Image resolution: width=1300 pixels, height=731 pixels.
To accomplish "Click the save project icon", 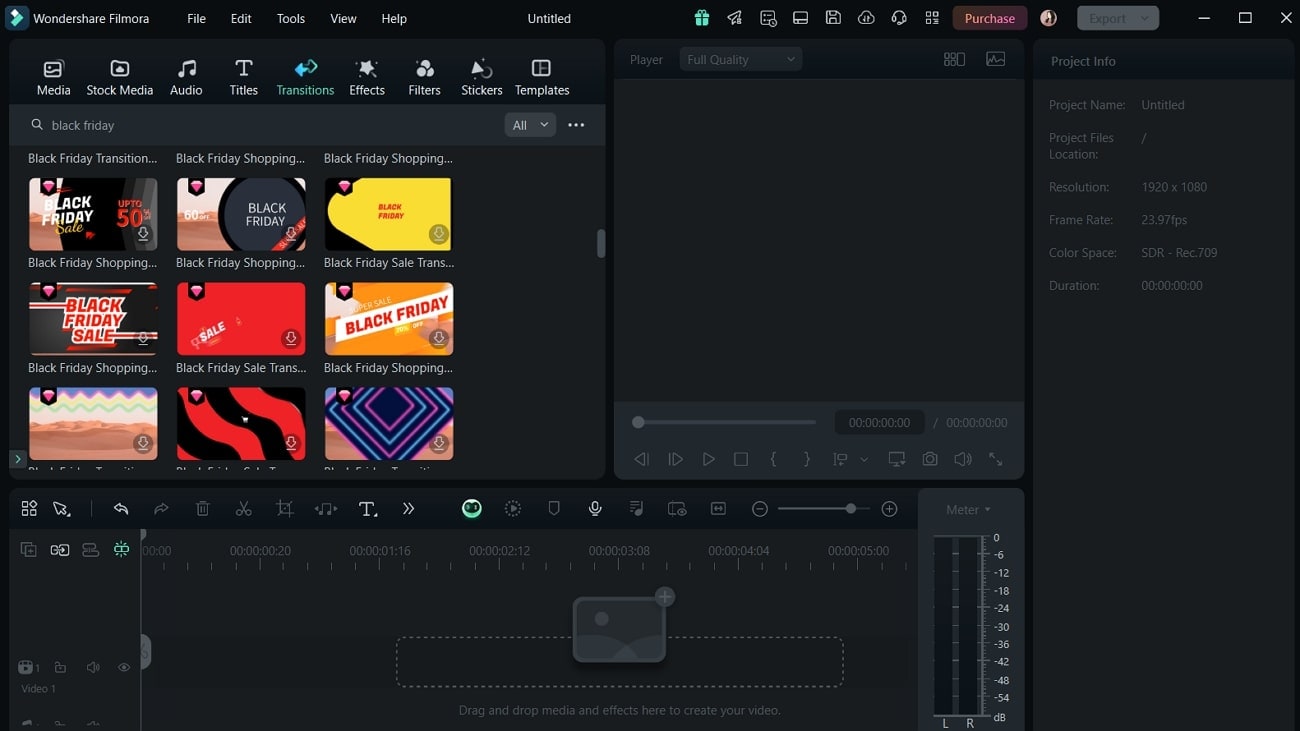I will [x=833, y=18].
